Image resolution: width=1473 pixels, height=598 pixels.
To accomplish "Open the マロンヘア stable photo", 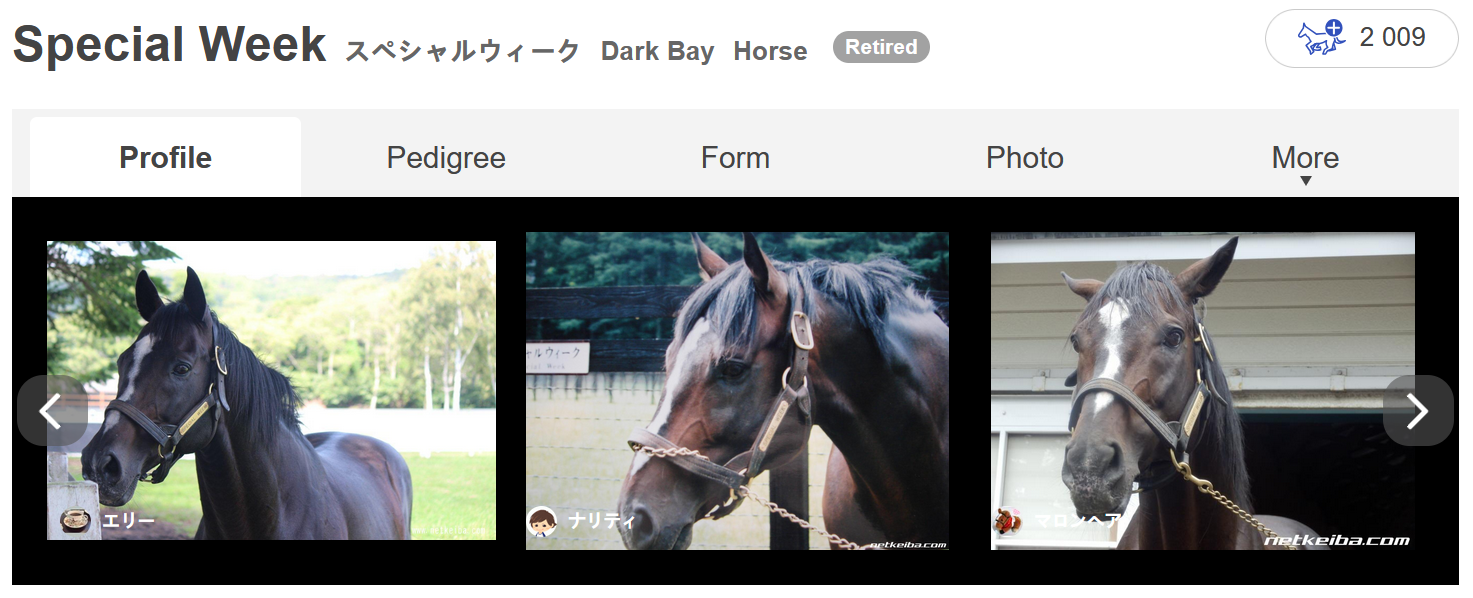I will coord(1203,391).
